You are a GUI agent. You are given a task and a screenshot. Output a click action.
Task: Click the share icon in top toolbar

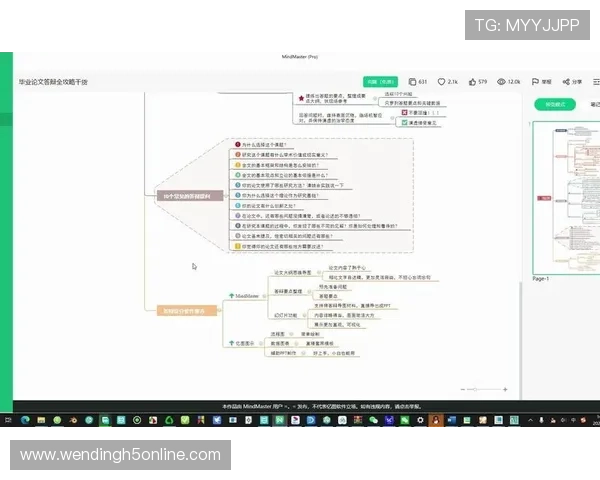coord(565,81)
